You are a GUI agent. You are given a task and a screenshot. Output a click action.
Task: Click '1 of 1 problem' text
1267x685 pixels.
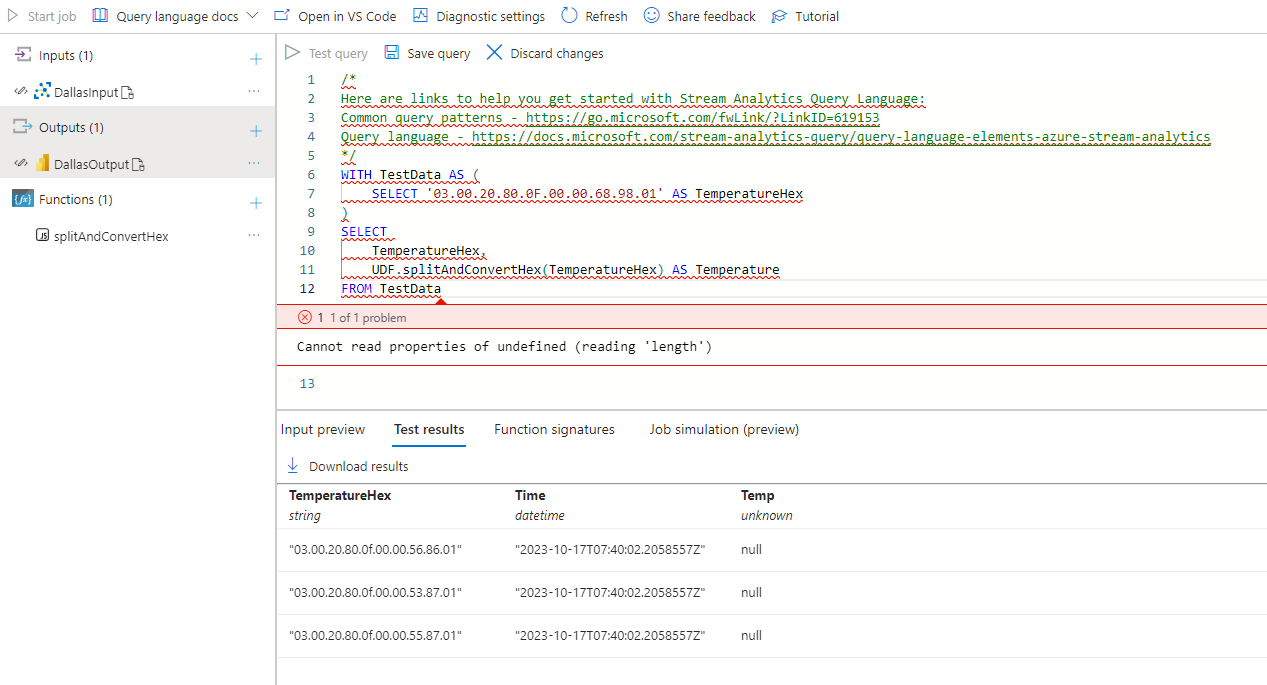[x=368, y=318]
